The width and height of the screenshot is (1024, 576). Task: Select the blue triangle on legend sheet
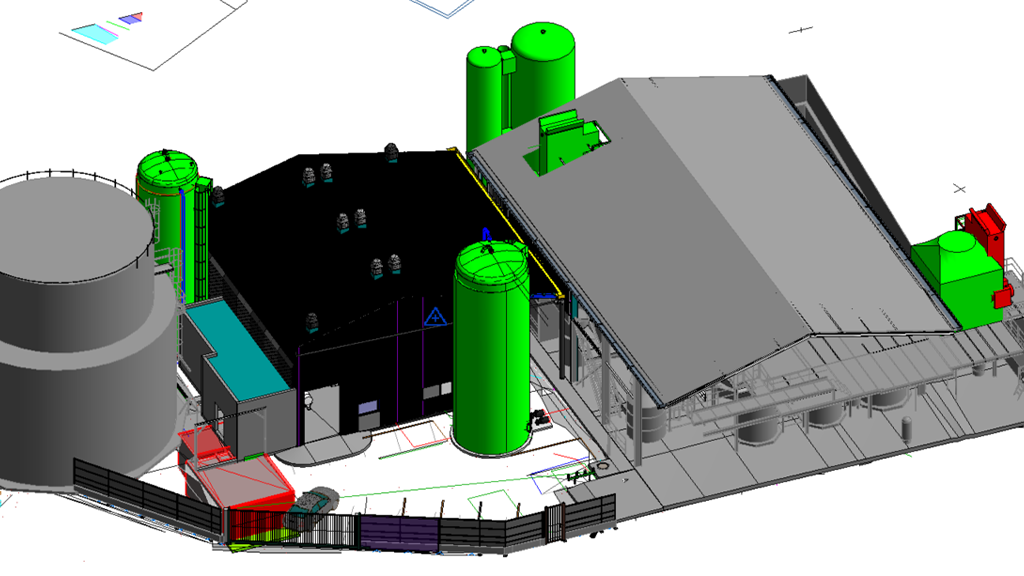131,18
